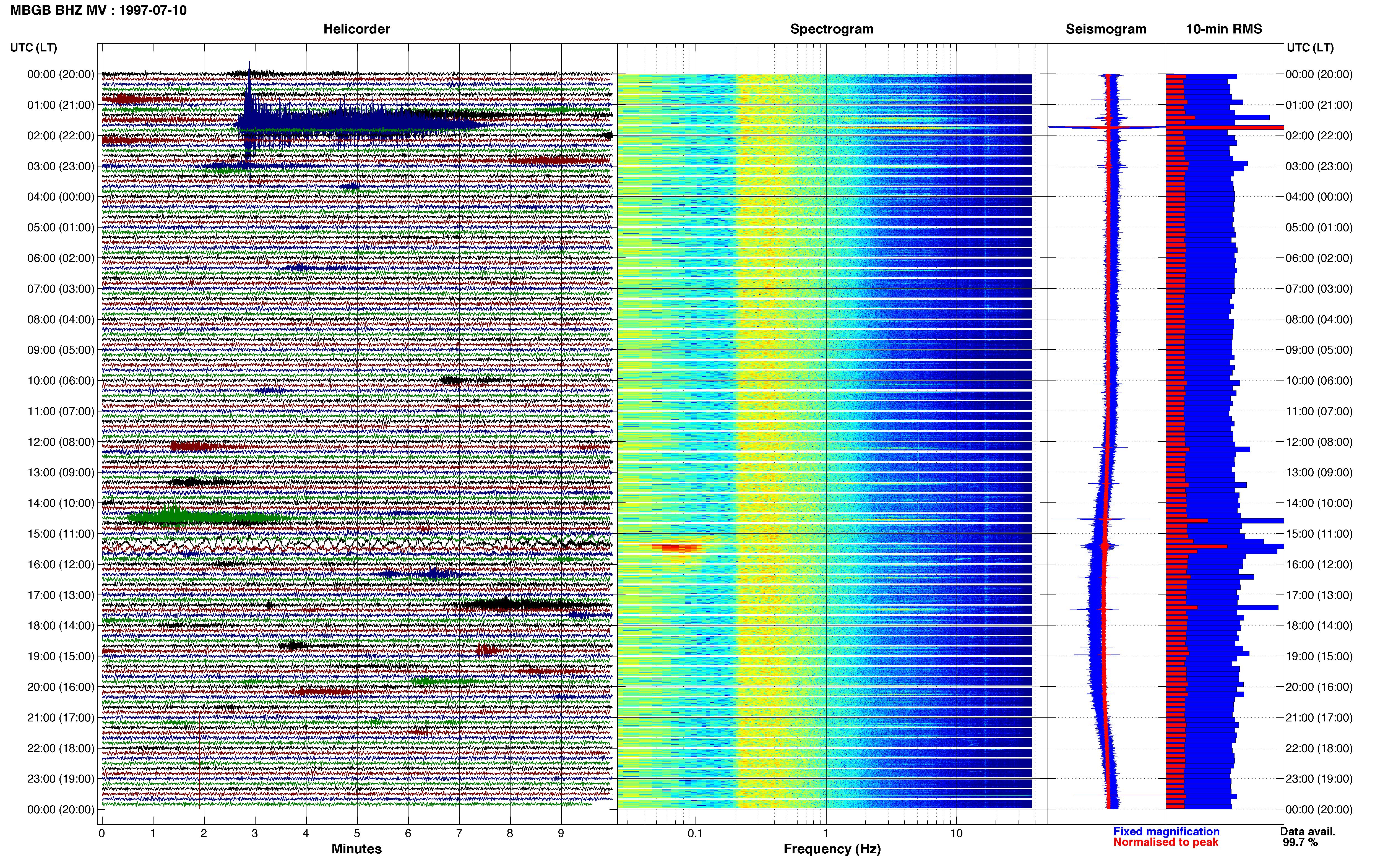This screenshot has width=1388, height=868.
Task: Click the black event trace near 17:20 on helicorder
Action: 531,604
